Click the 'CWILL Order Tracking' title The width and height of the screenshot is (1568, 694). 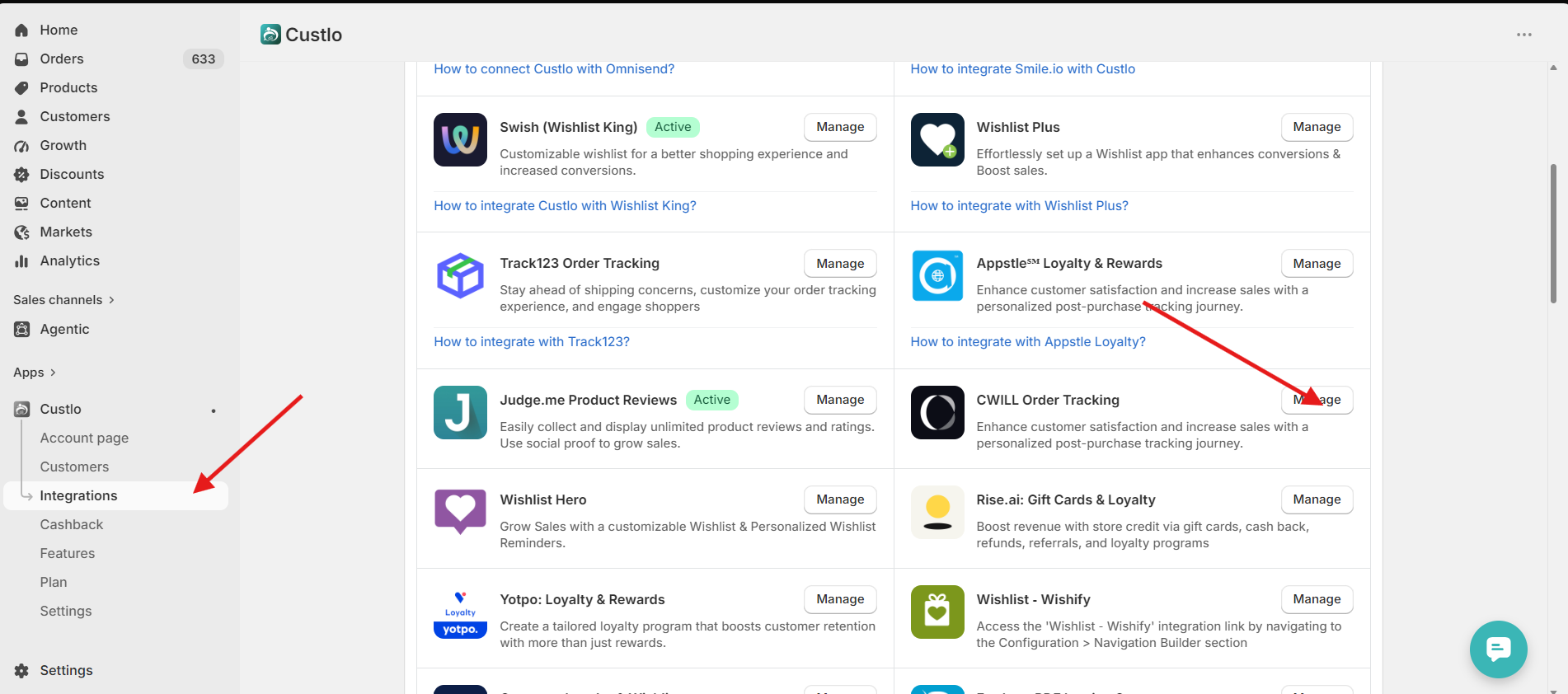(1048, 401)
